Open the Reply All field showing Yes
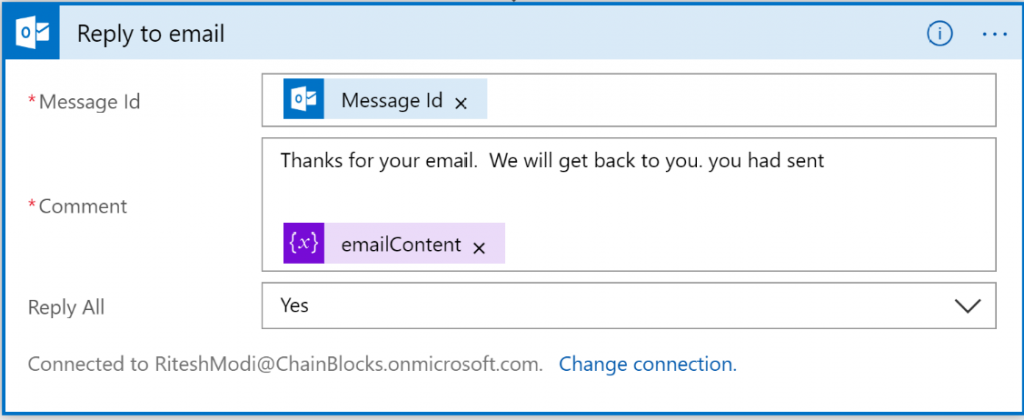1024x420 pixels. pos(600,306)
